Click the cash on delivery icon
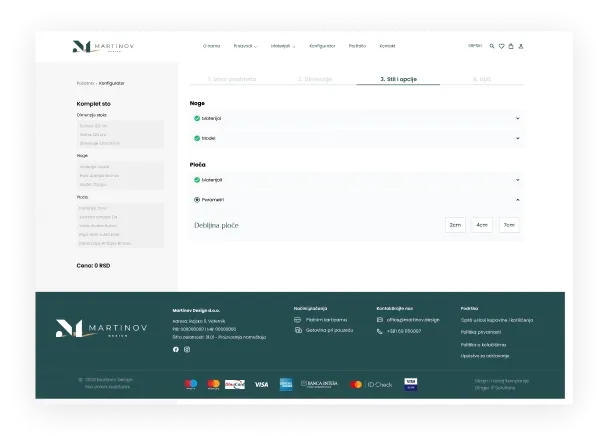Viewport: 609px width, 445px height. tap(298, 330)
